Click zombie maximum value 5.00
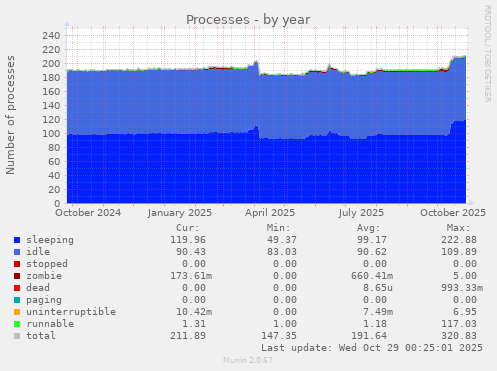 coord(465,276)
